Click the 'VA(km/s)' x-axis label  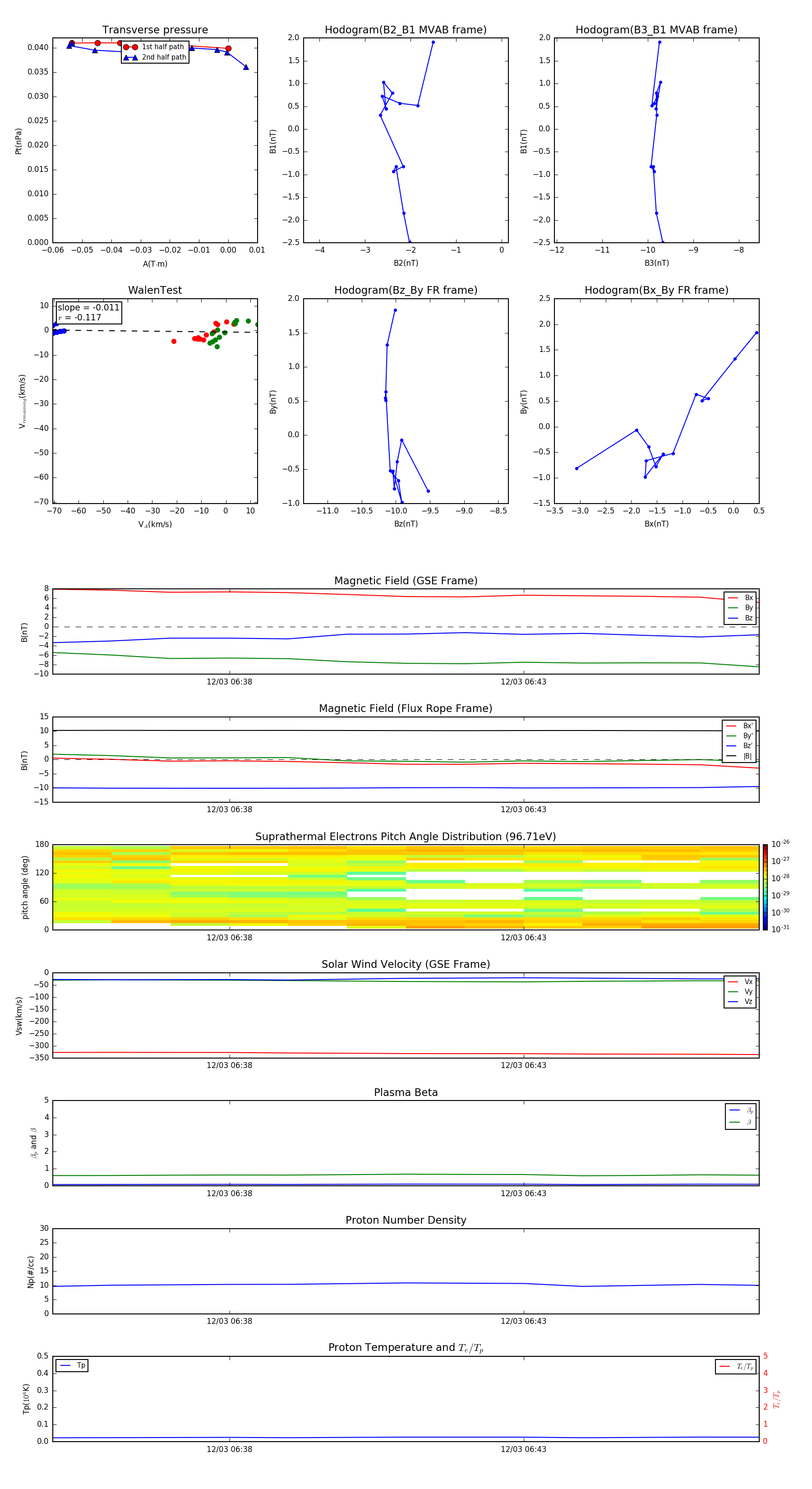[155, 524]
